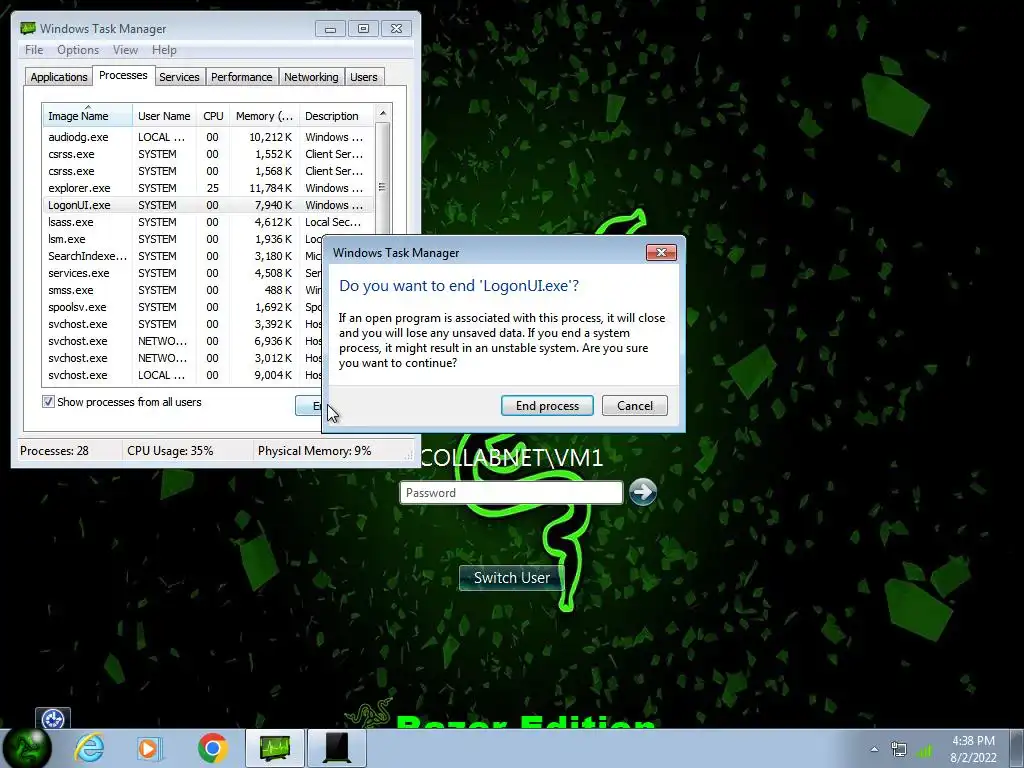Select the csrss.exe row using 1,552 K
Screen dimensions: 1024x768
208,154
